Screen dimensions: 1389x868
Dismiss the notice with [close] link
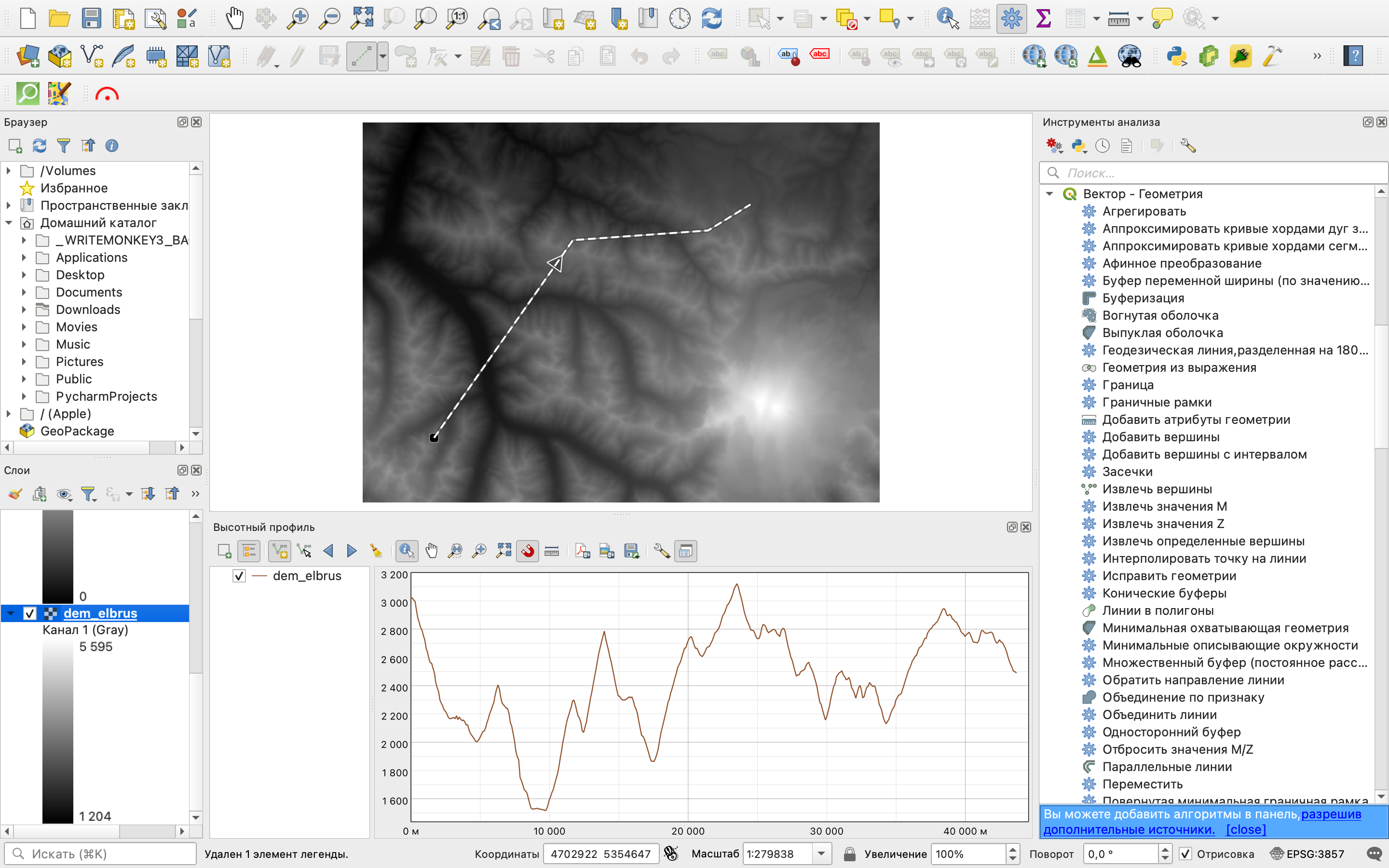[x=1245, y=829]
